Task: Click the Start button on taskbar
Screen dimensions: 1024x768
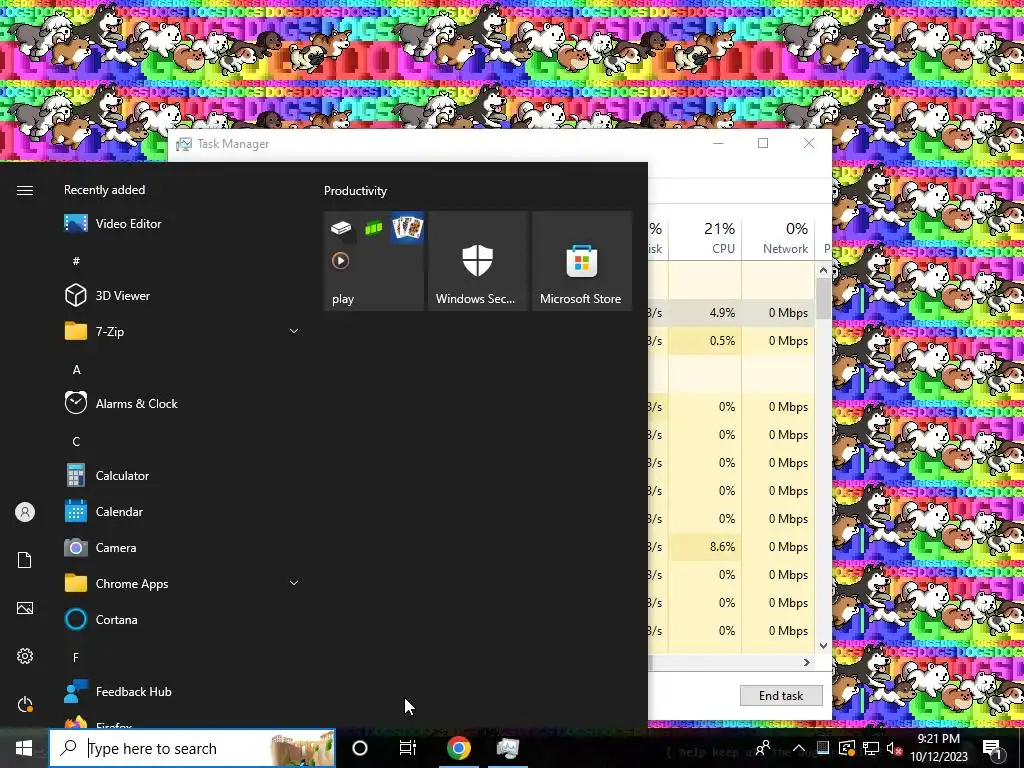Action: [x=24, y=748]
